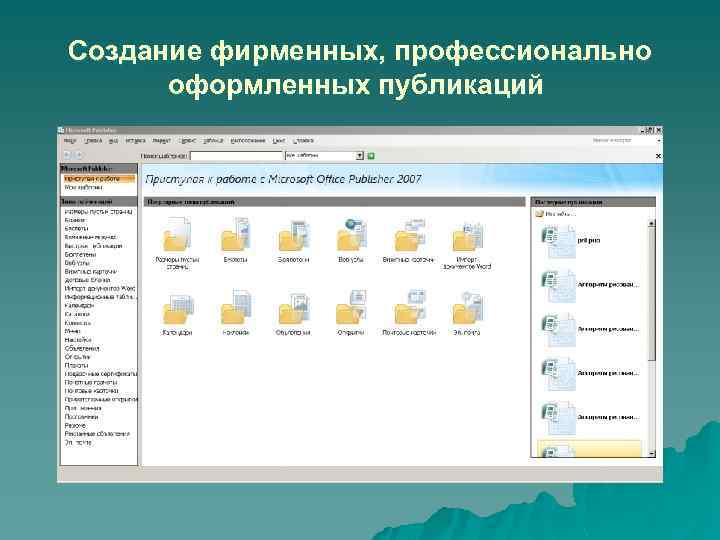
Task: Click the template search input field
Action: pyautogui.click(x=236, y=156)
